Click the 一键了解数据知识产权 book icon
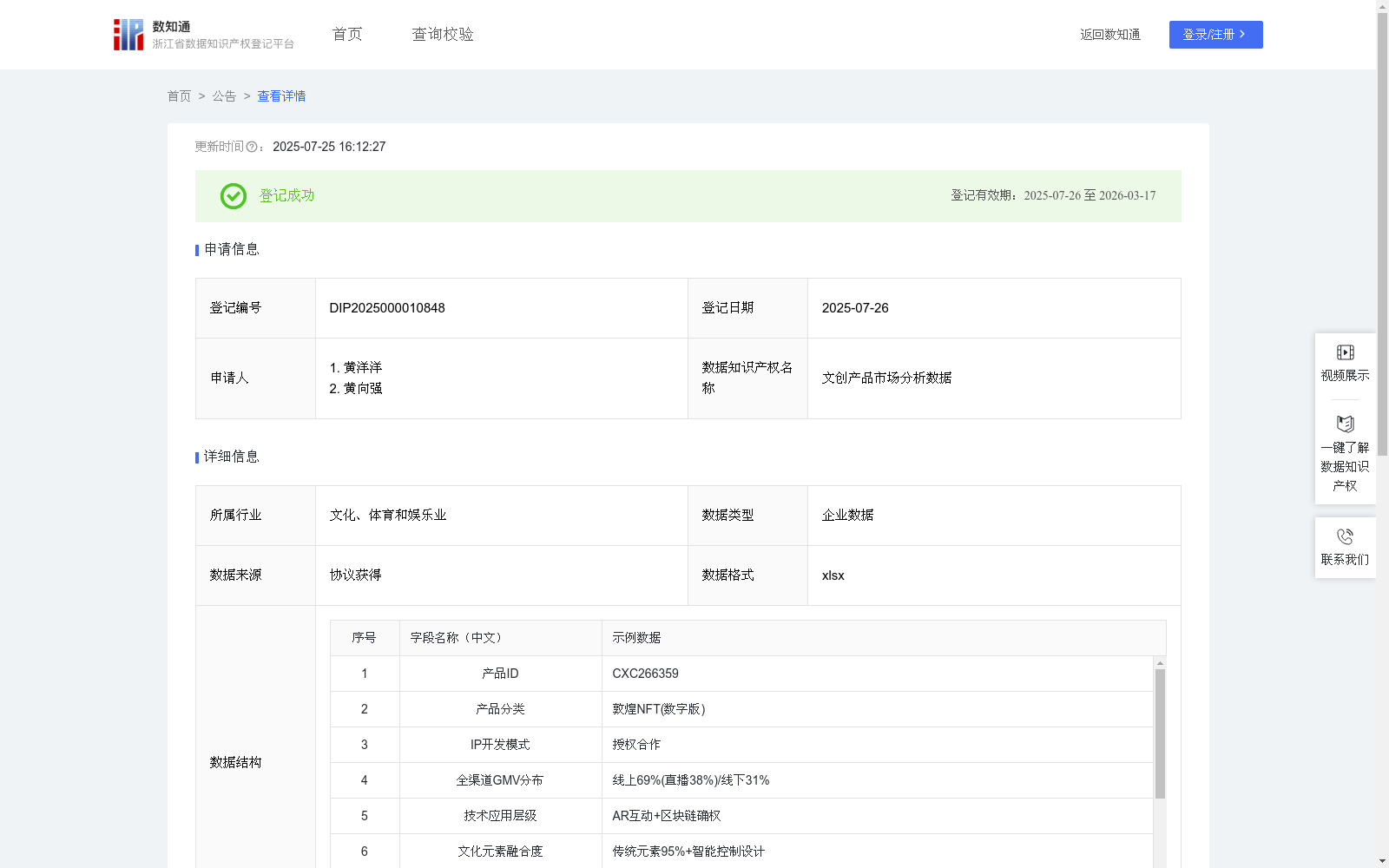 [x=1345, y=424]
